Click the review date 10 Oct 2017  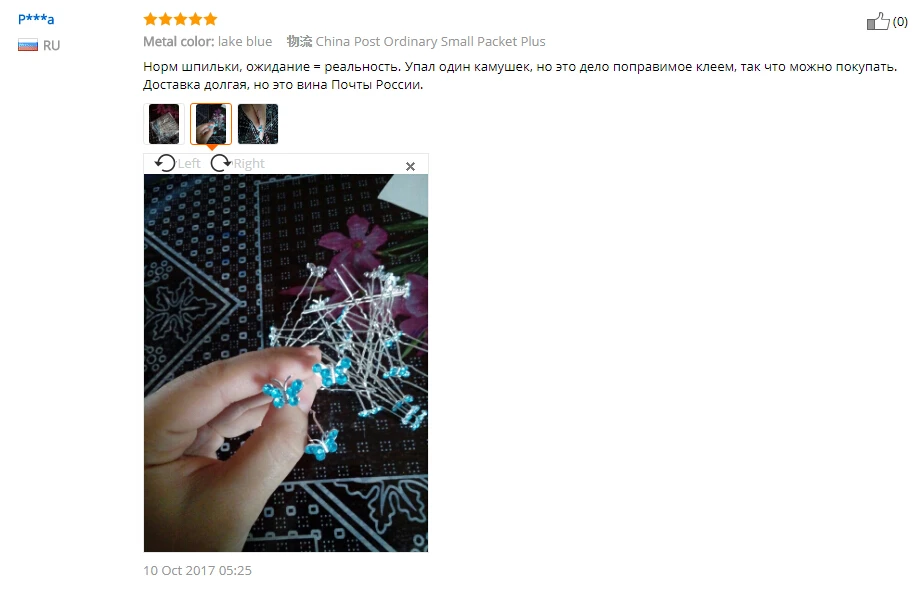197,570
